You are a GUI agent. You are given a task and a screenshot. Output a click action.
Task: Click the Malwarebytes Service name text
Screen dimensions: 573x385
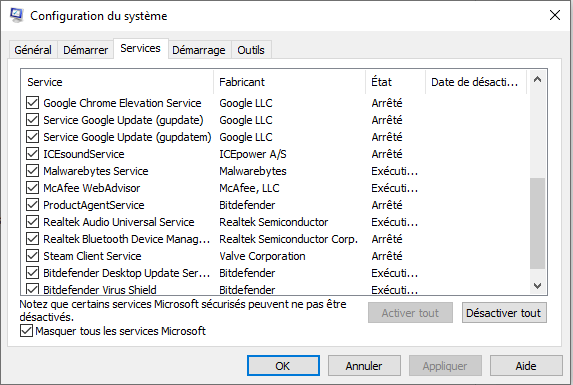96,171
